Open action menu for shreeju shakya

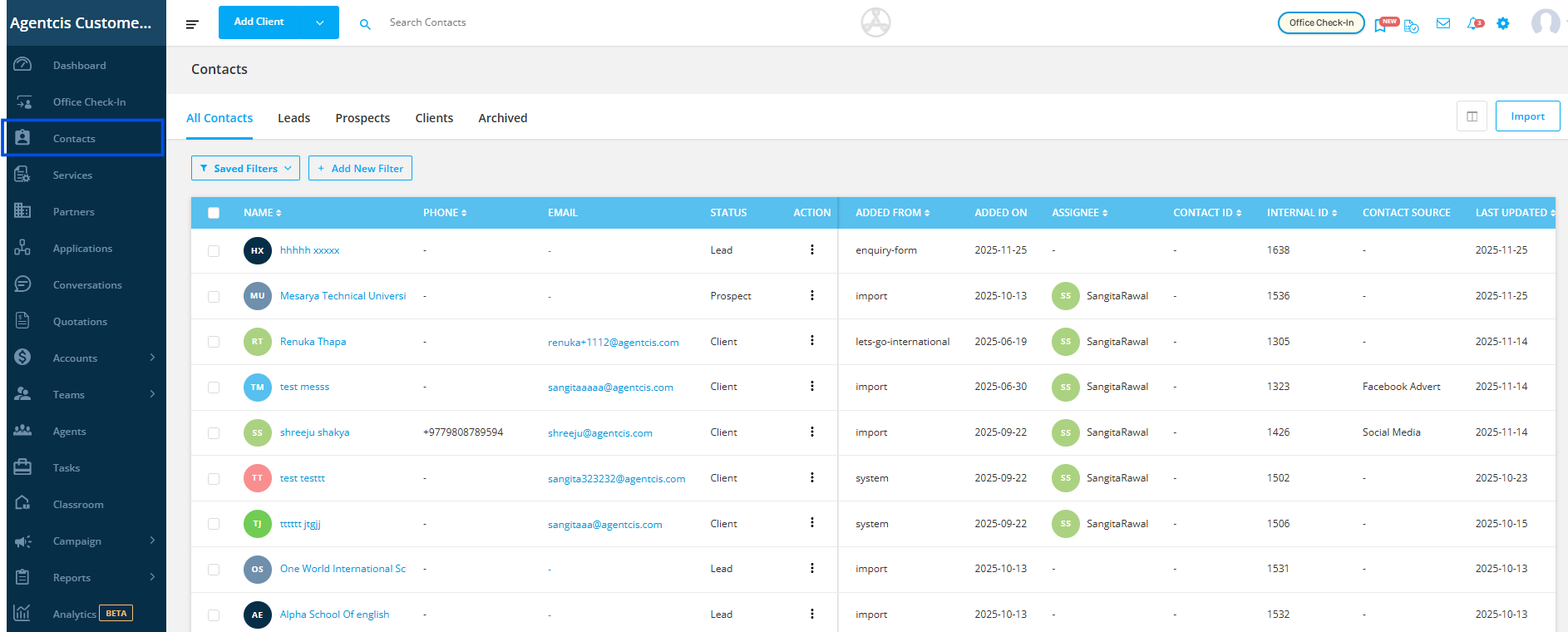(812, 432)
